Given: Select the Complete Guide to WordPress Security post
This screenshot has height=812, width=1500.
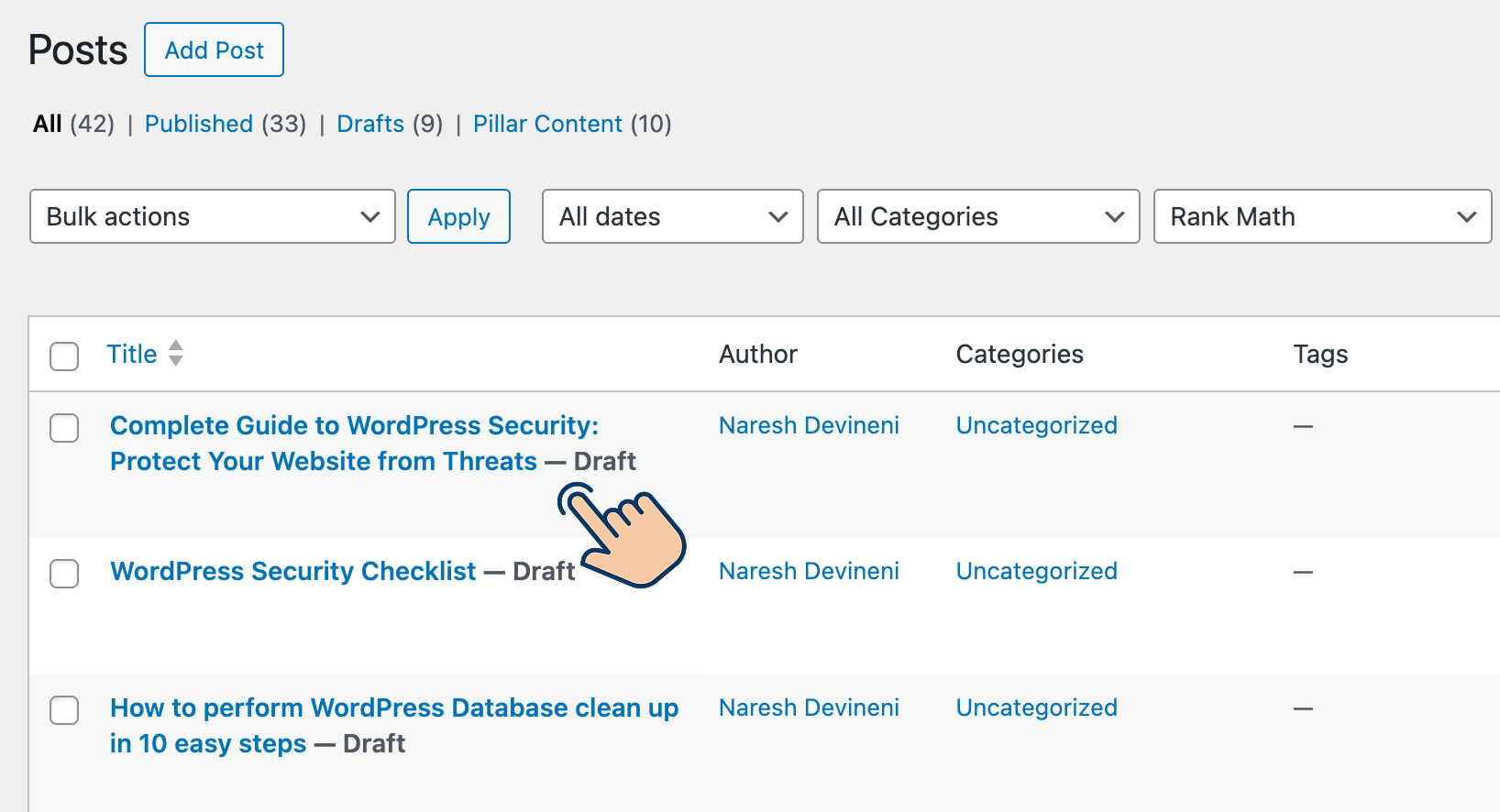Looking at the screenshot, I should (64, 427).
